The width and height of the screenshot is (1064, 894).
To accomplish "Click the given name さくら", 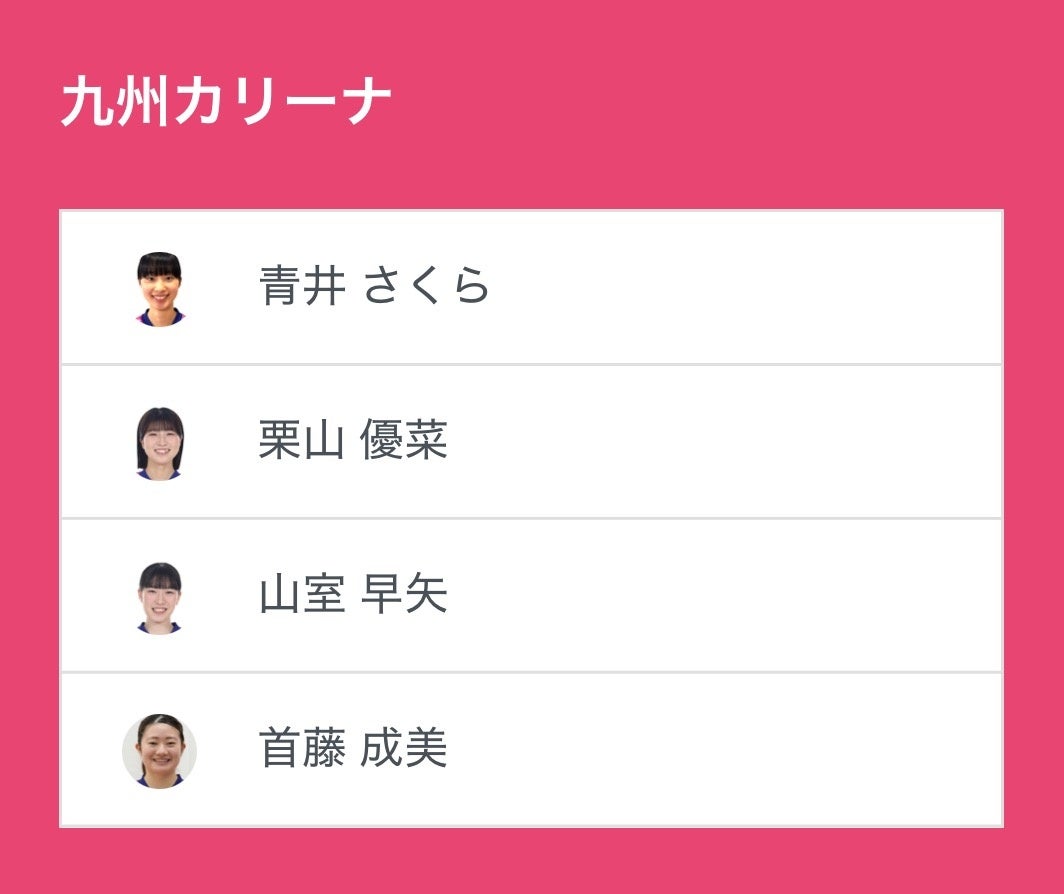I will [426, 287].
